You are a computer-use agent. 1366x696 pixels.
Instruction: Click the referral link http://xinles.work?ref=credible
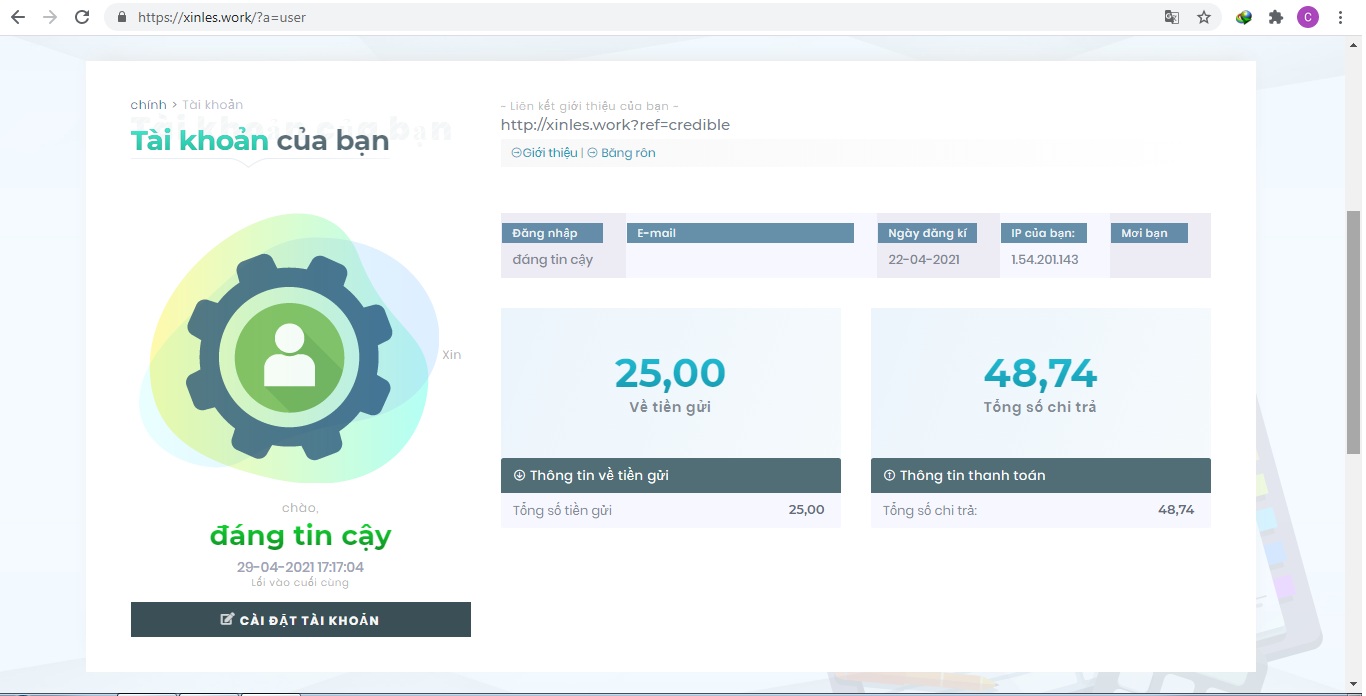(x=615, y=125)
